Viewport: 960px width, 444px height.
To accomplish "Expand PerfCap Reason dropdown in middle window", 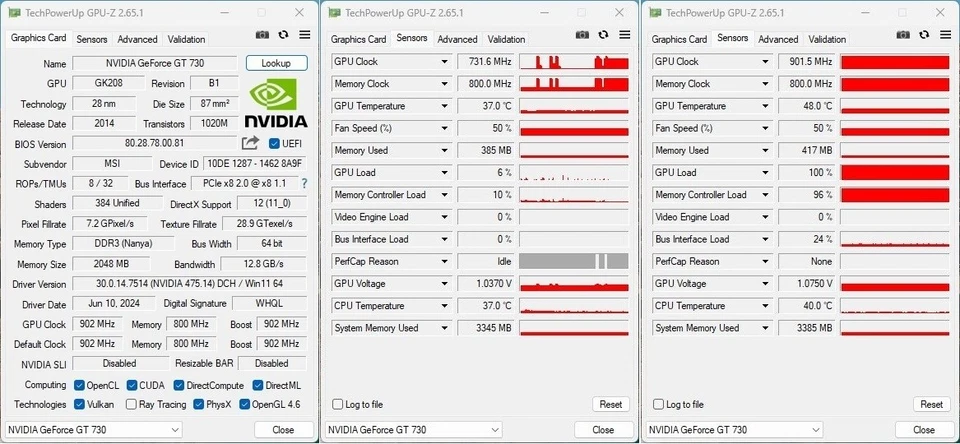I will [444, 262].
